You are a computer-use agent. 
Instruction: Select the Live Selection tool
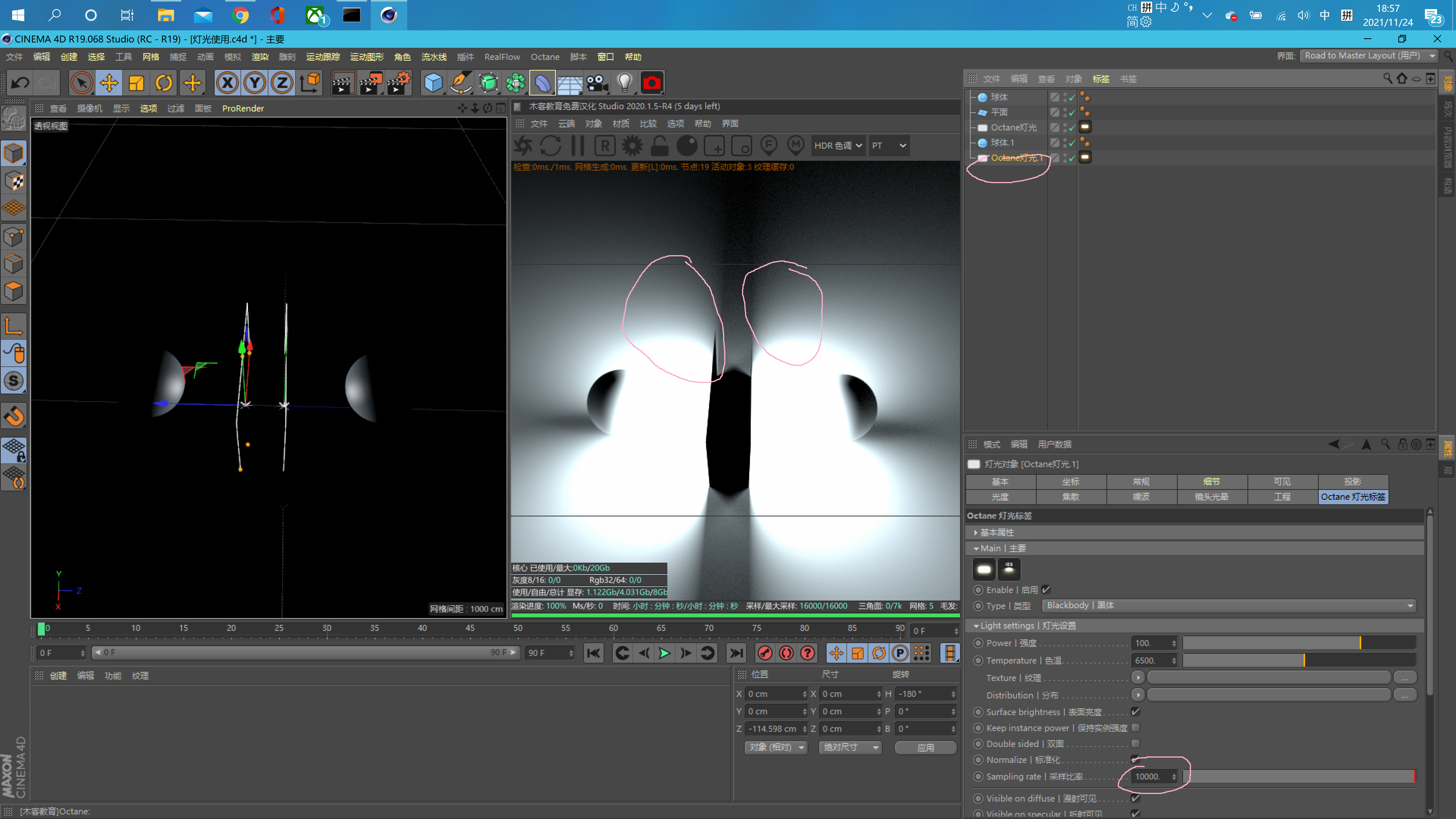pyautogui.click(x=82, y=83)
